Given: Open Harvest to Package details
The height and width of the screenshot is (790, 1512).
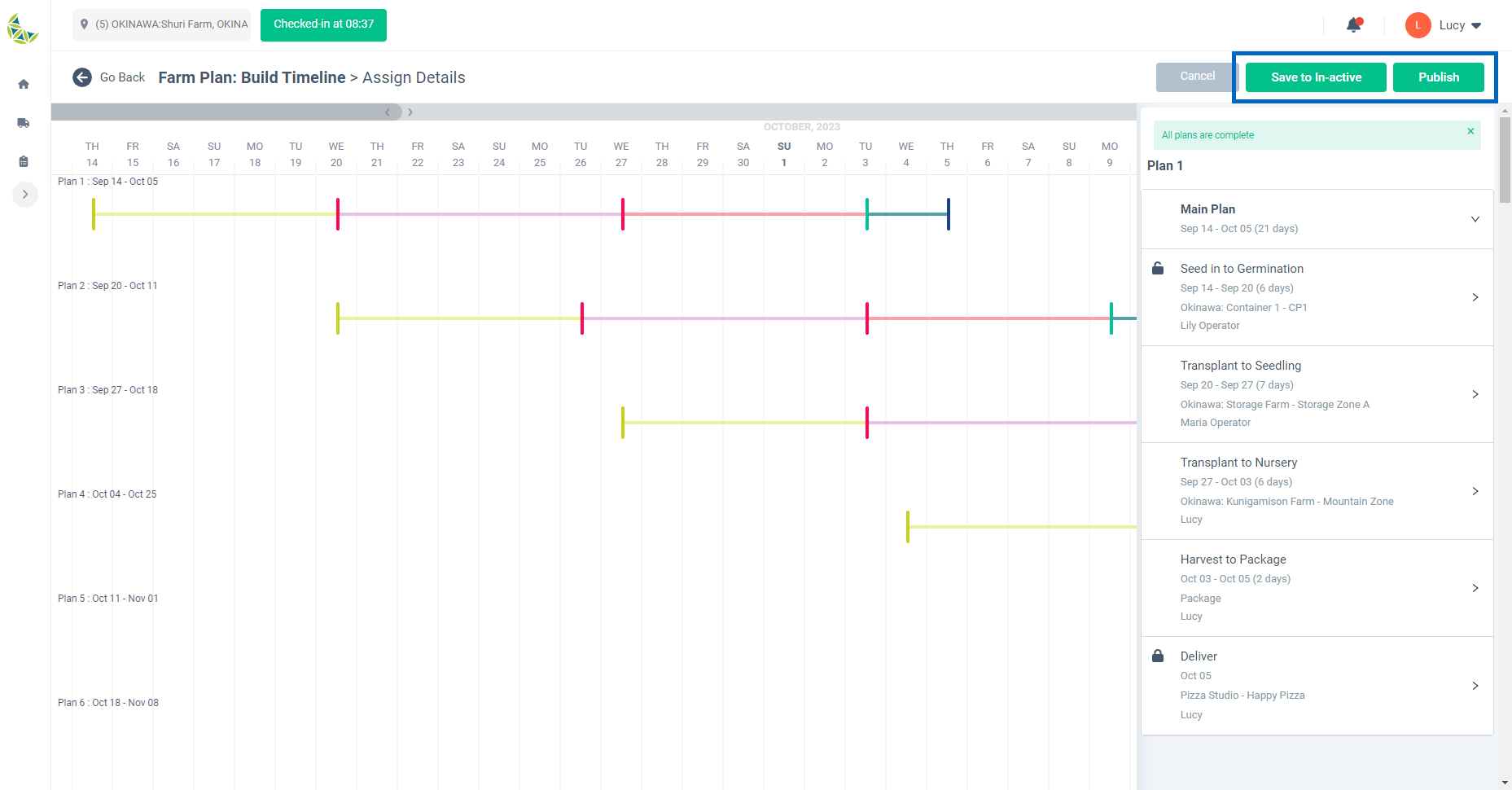Looking at the screenshot, I should click(x=1475, y=588).
